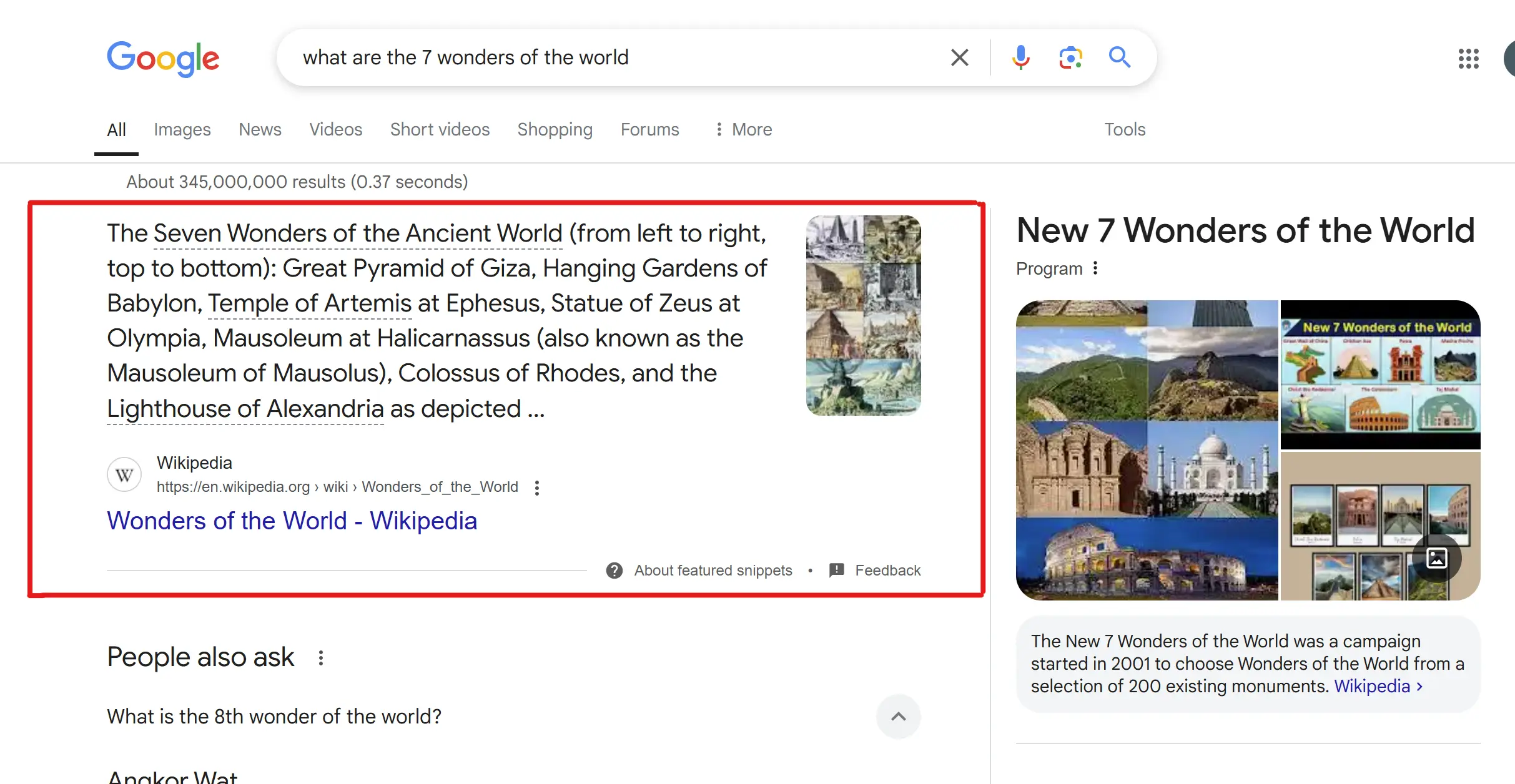The height and width of the screenshot is (784, 1515).
Task: Open Wonders of the World - Wikipedia
Action: (x=292, y=521)
